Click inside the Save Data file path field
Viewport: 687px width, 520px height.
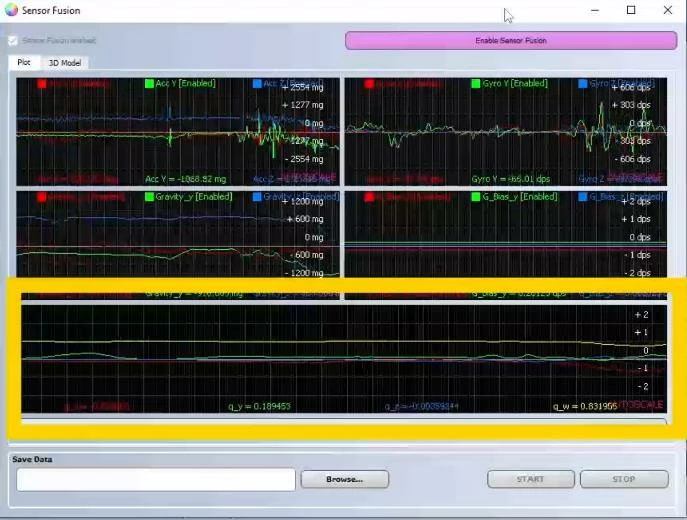pyautogui.click(x=156, y=479)
